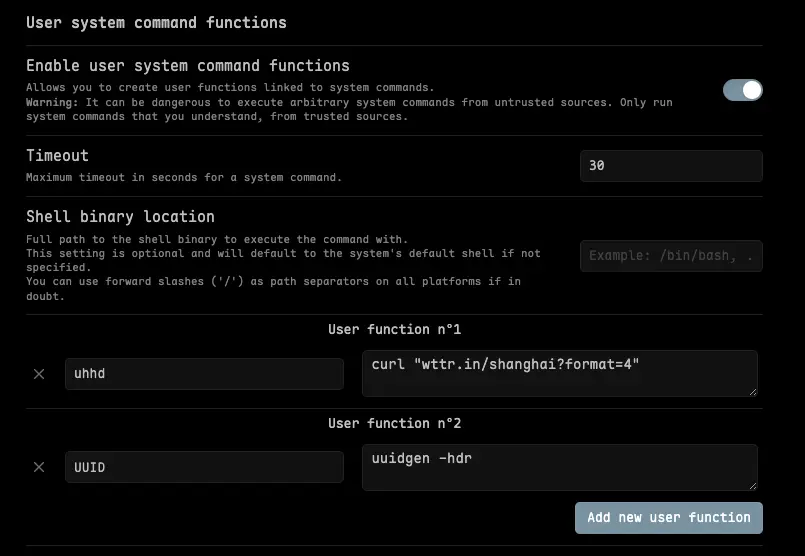Delete the UUID user function via X

39,467
